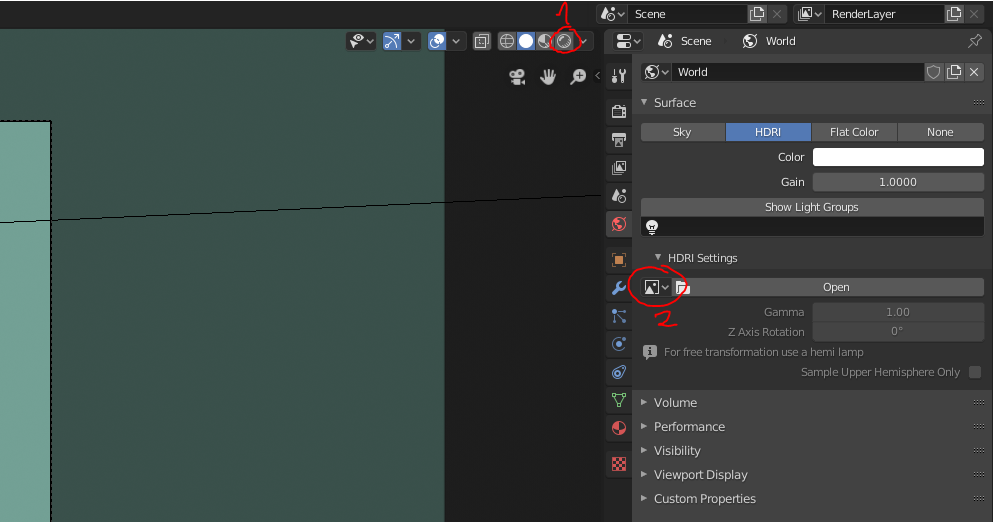Click the Show Light Groups button
Screen dimensions: 993x522
(812, 207)
